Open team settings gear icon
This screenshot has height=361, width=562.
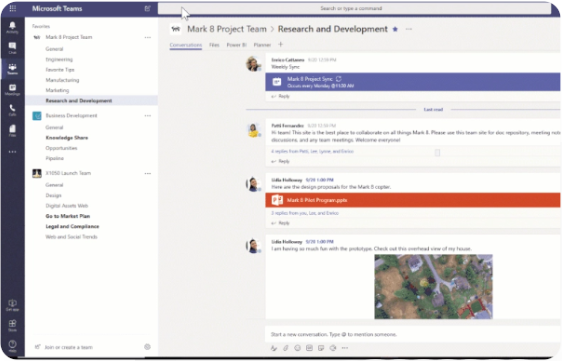[147, 347]
